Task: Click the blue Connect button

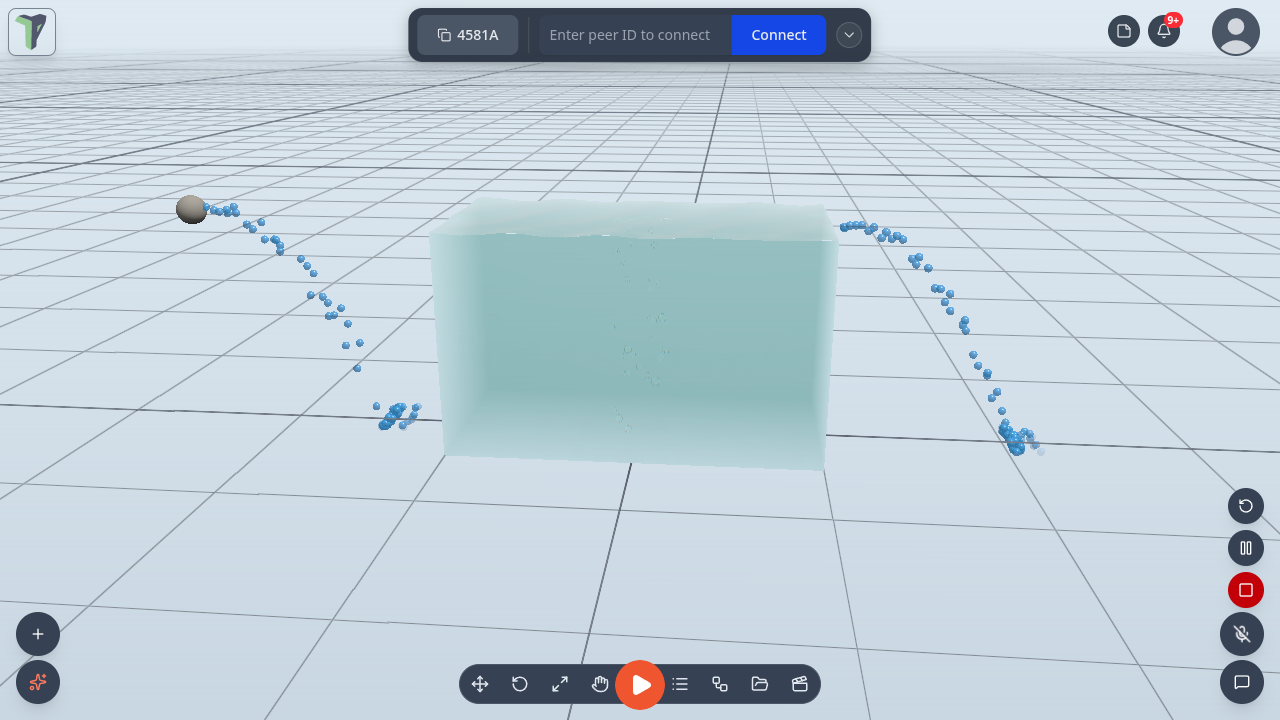Action: (779, 35)
